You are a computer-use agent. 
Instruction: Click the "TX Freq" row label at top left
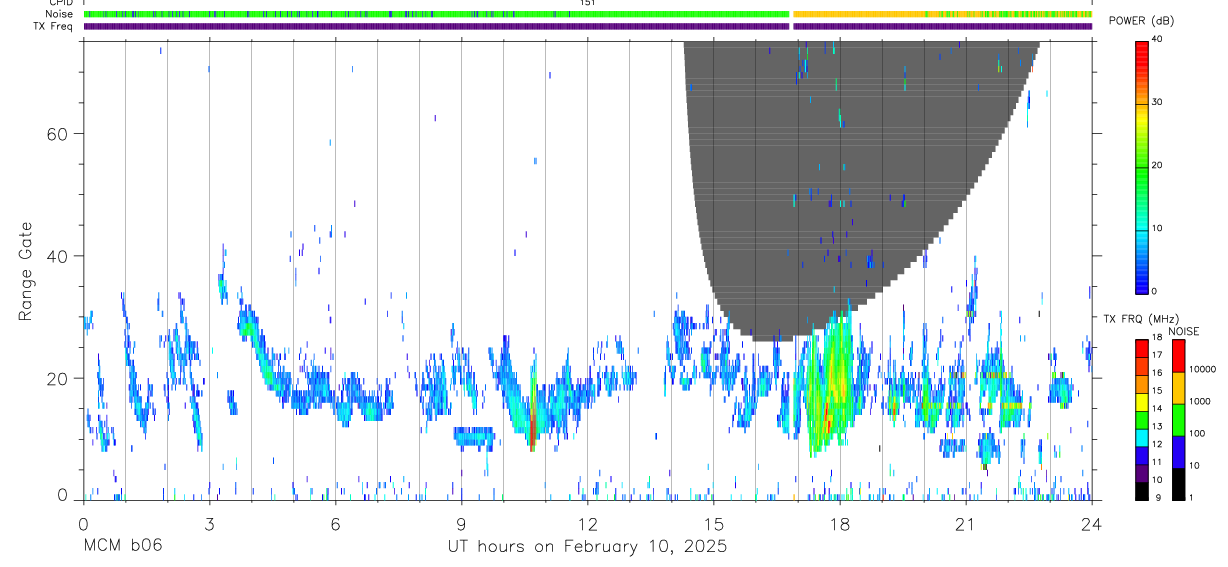click(55, 26)
